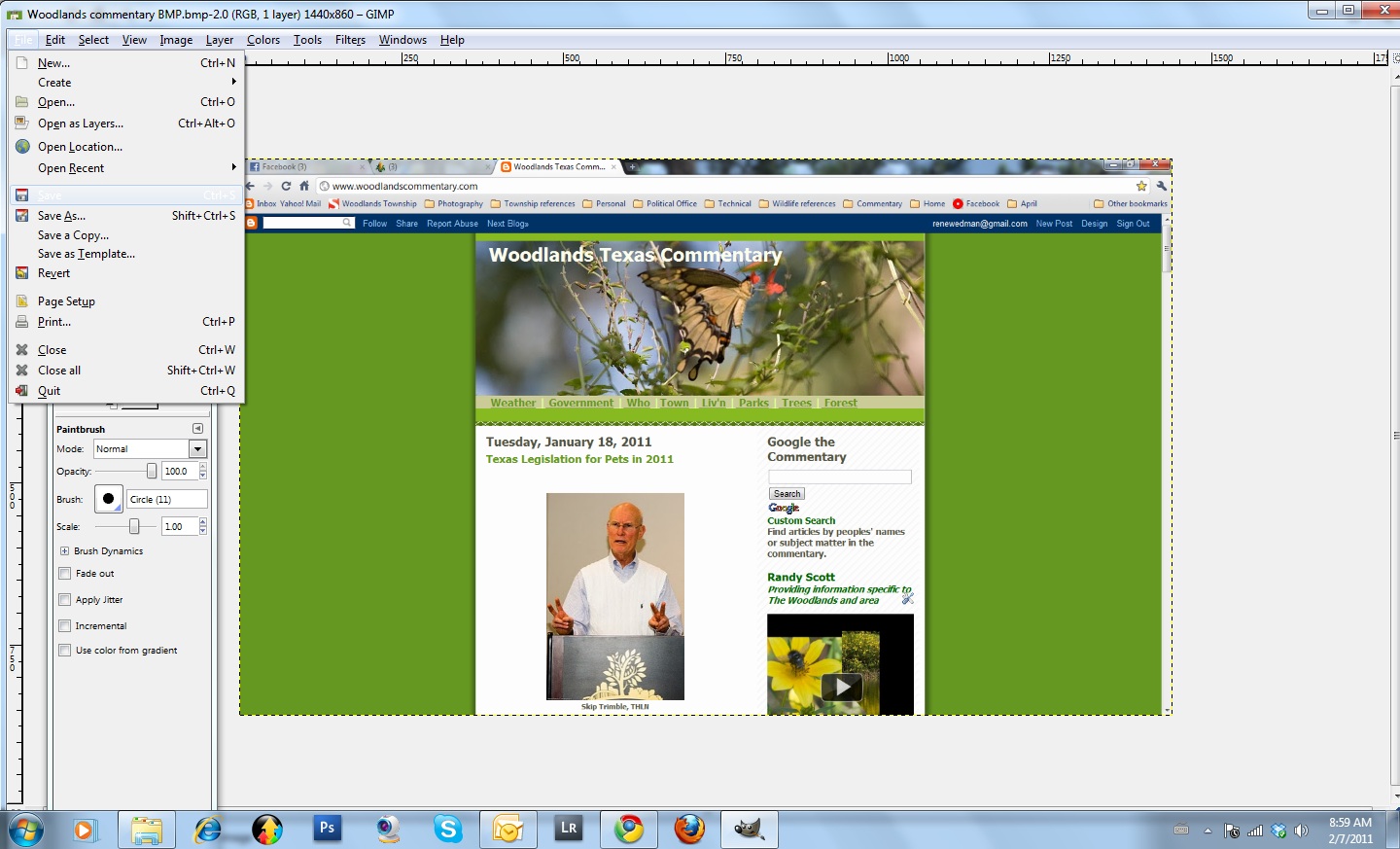Select Quit to exit GIMP

click(x=51, y=391)
